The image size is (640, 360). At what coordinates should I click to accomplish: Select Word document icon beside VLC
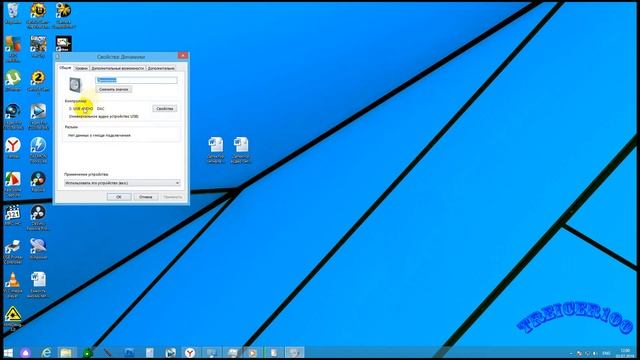pos(38,284)
